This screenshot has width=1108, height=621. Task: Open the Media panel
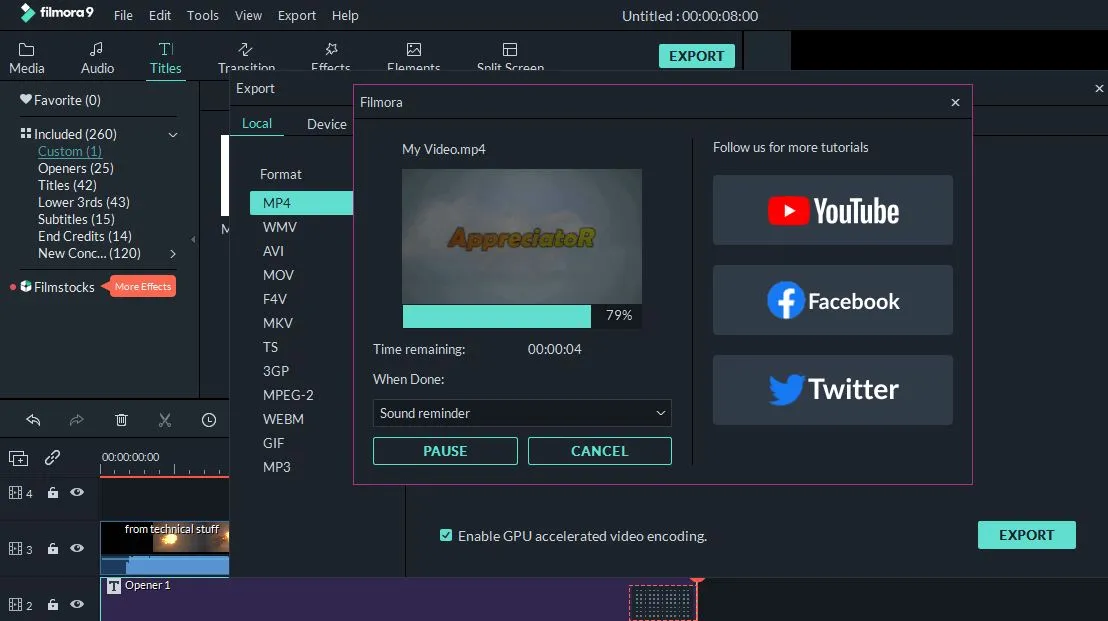point(27,58)
